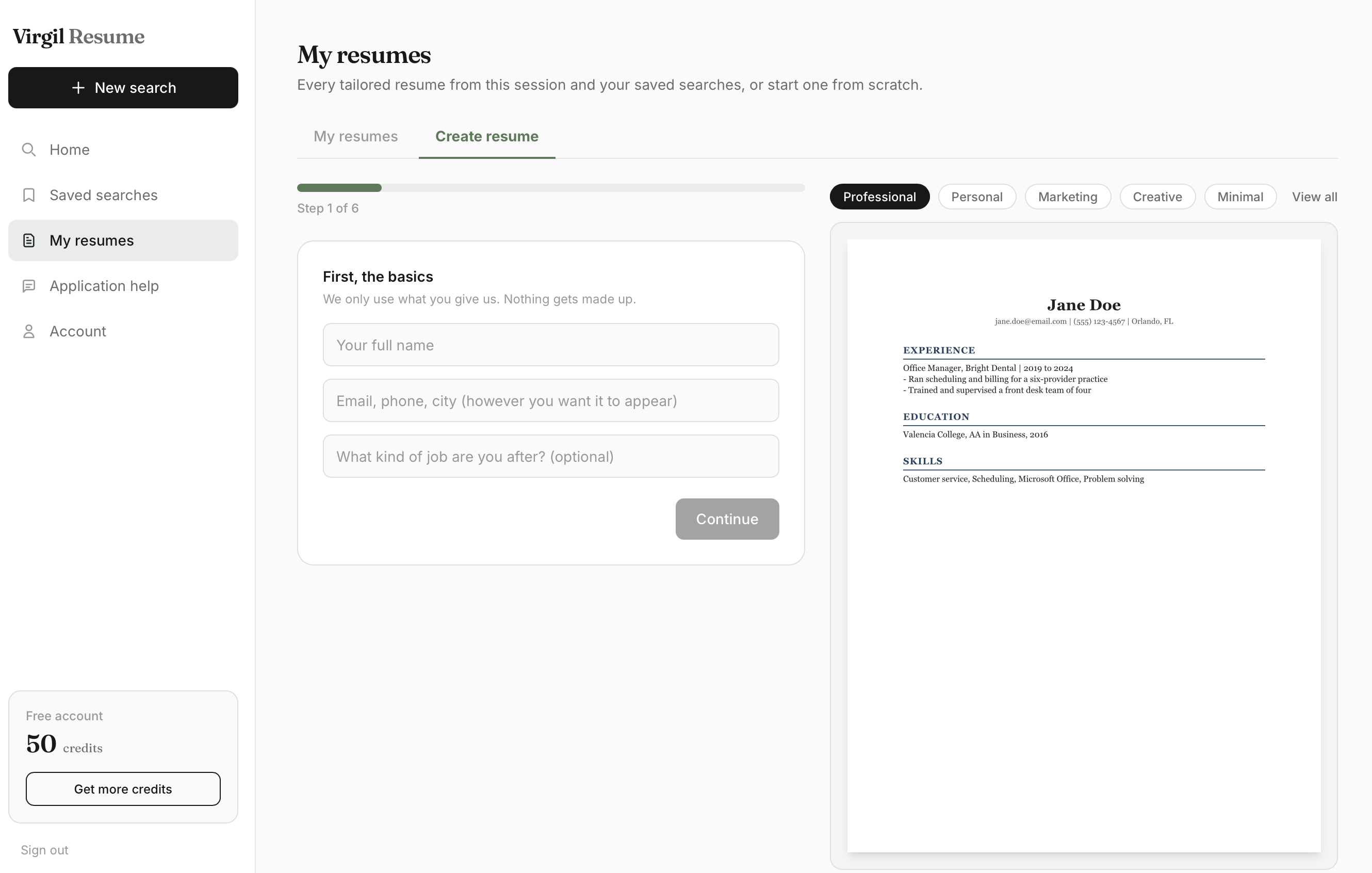Click the plus icon on New search
1372x873 pixels.
point(78,88)
